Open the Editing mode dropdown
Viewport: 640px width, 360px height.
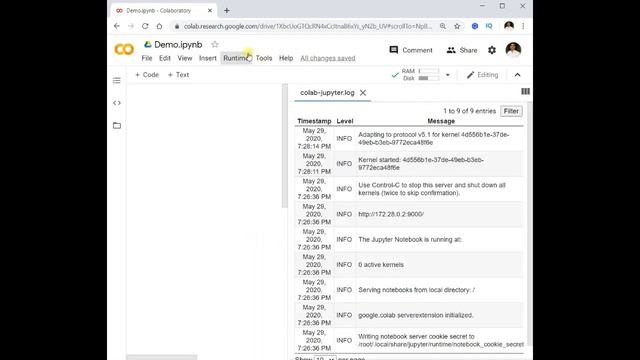482,75
